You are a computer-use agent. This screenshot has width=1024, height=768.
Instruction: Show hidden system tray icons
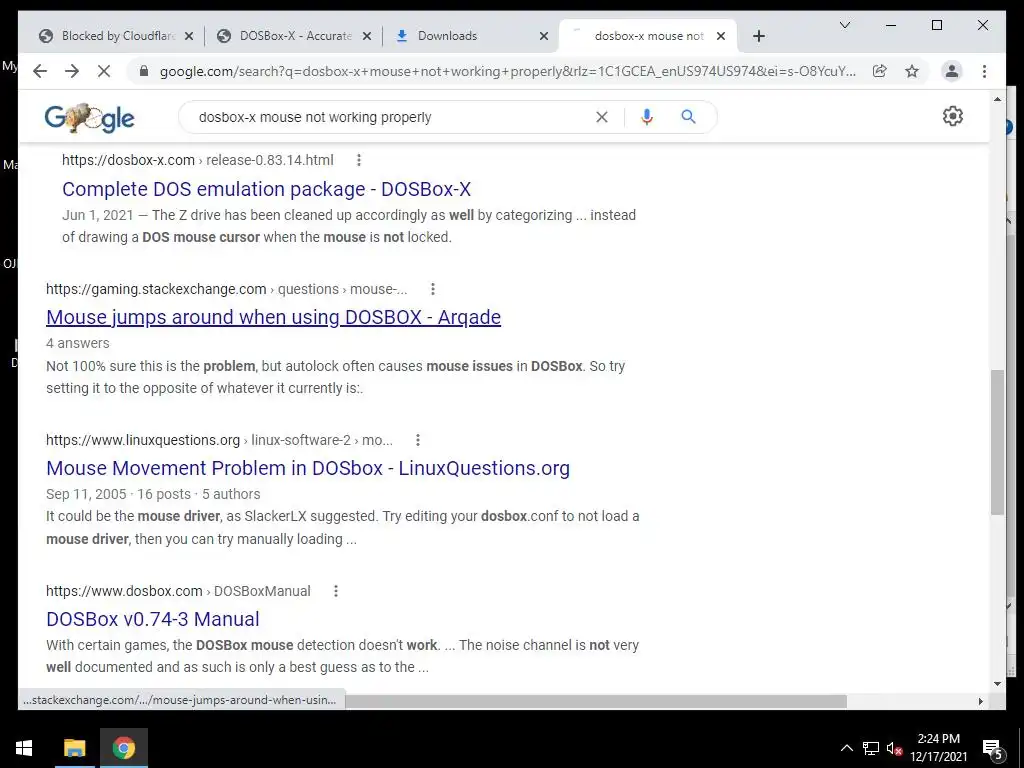pyautogui.click(x=846, y=748)
